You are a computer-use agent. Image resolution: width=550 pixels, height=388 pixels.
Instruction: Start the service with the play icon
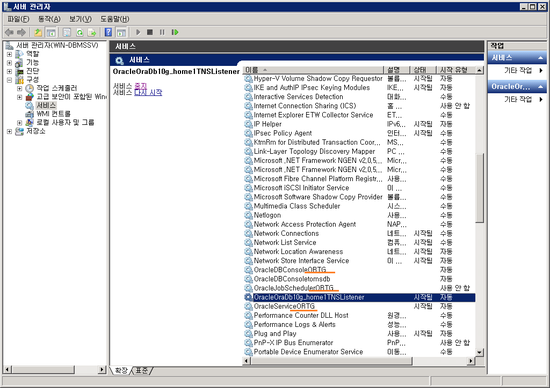[138, 32]
